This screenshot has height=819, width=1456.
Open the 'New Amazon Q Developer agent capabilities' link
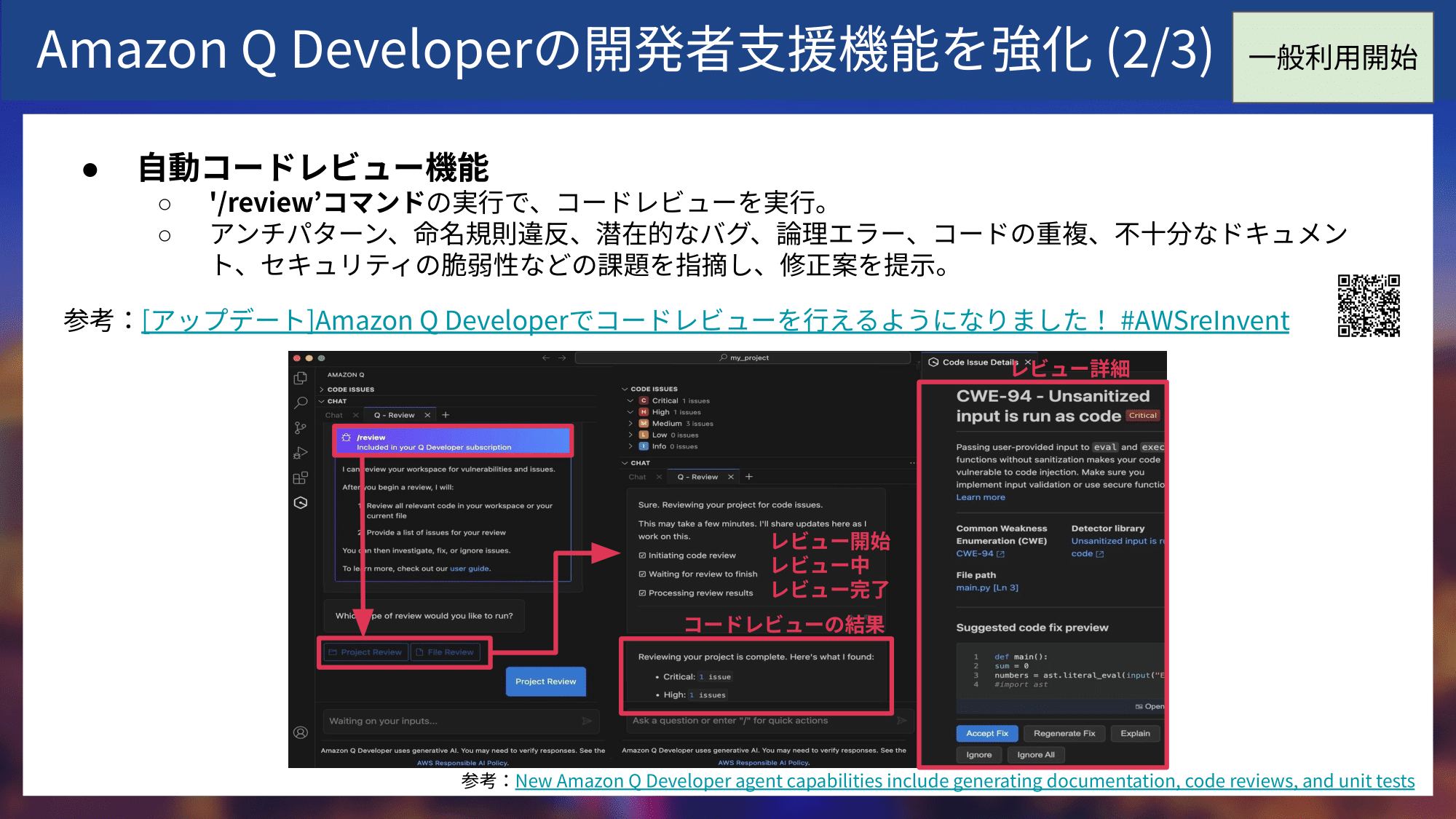[965, 781]
